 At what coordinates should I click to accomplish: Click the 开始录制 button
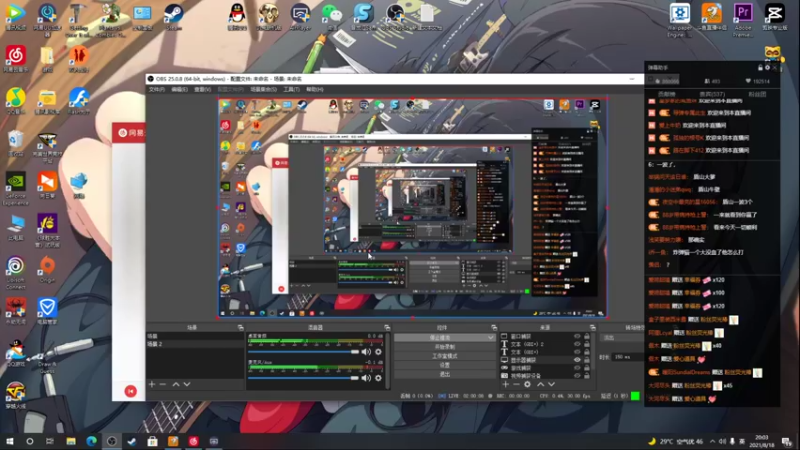(445, 347)
